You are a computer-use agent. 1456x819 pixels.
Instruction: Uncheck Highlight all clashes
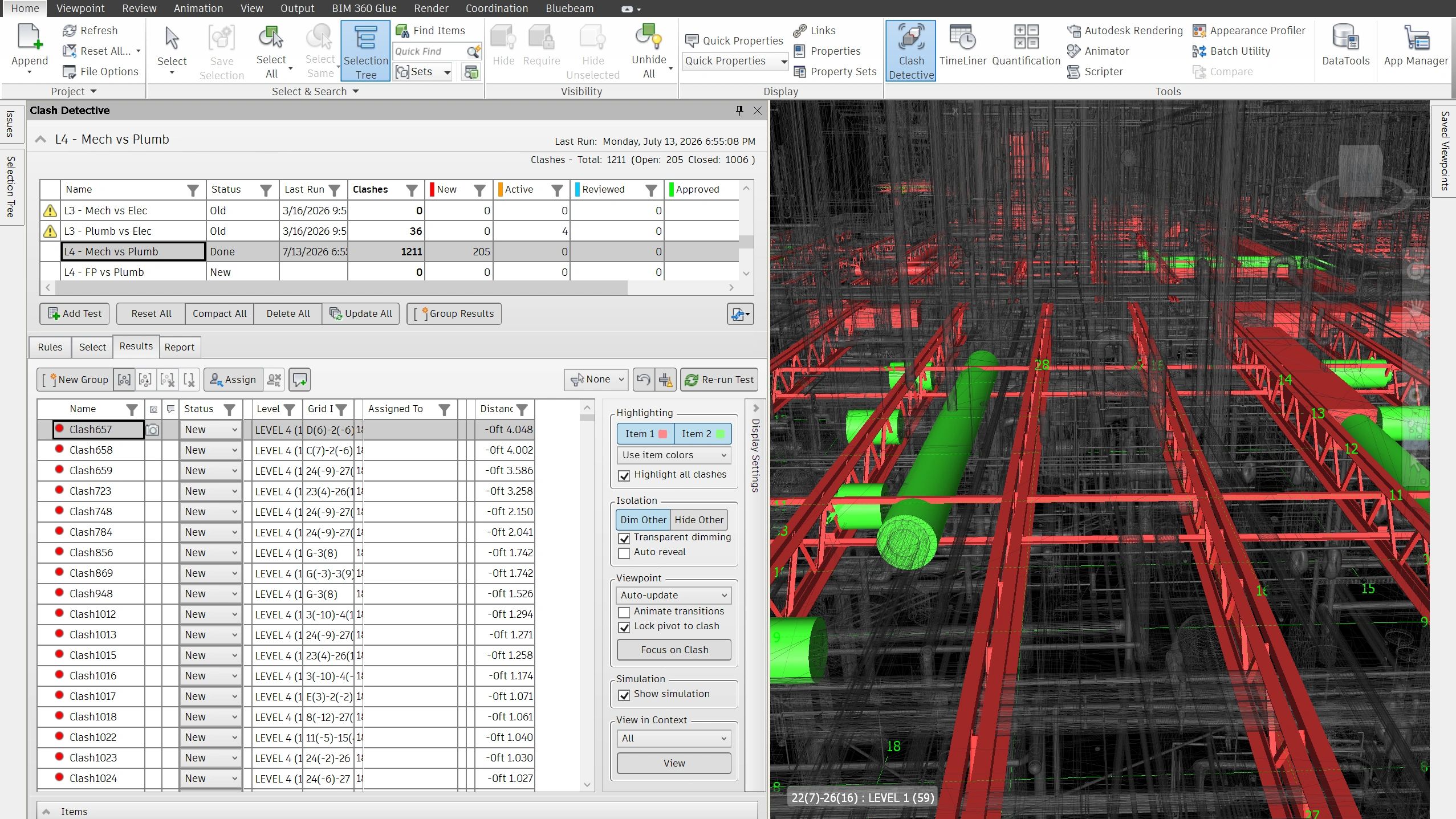[x=624, y=475]
